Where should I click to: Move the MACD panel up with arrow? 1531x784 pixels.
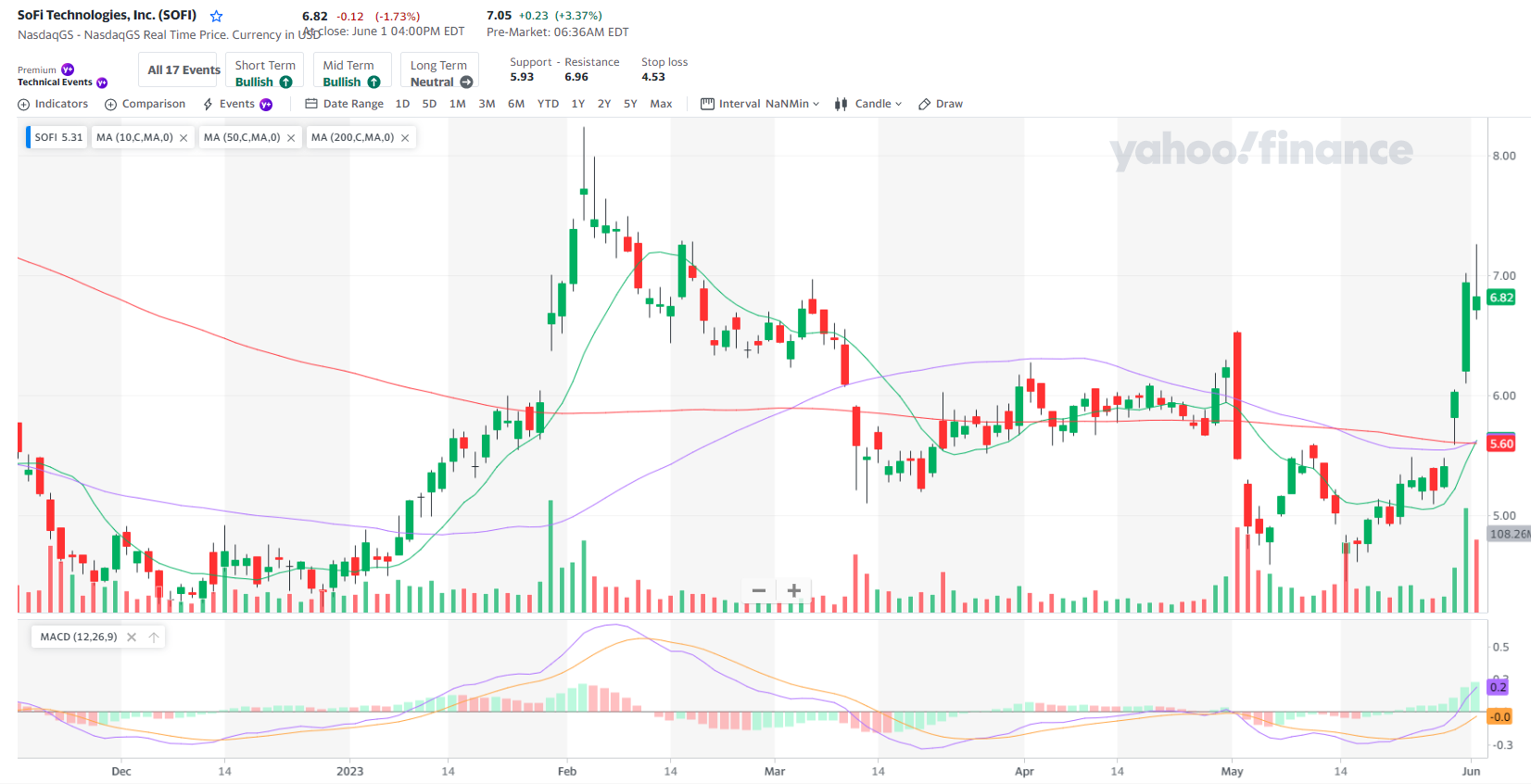click(x=154, y=637)
